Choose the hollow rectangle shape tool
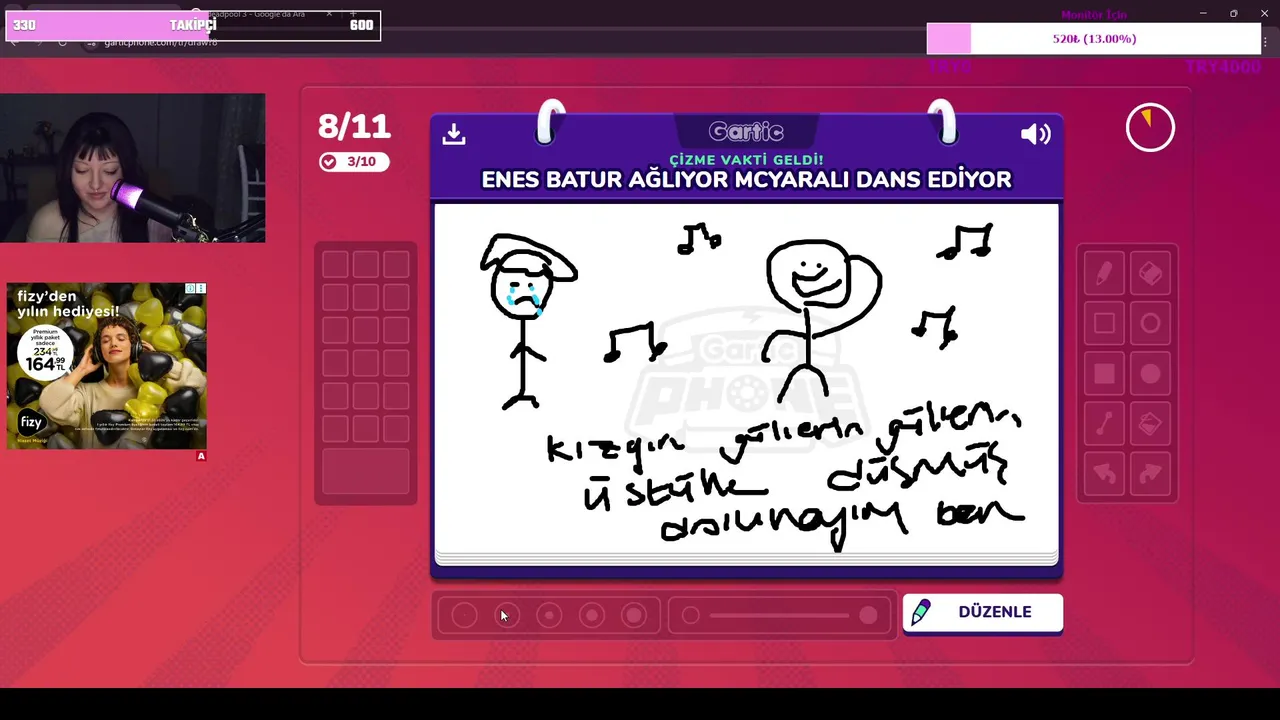The image size is (1280, 720). [1104, 323]
